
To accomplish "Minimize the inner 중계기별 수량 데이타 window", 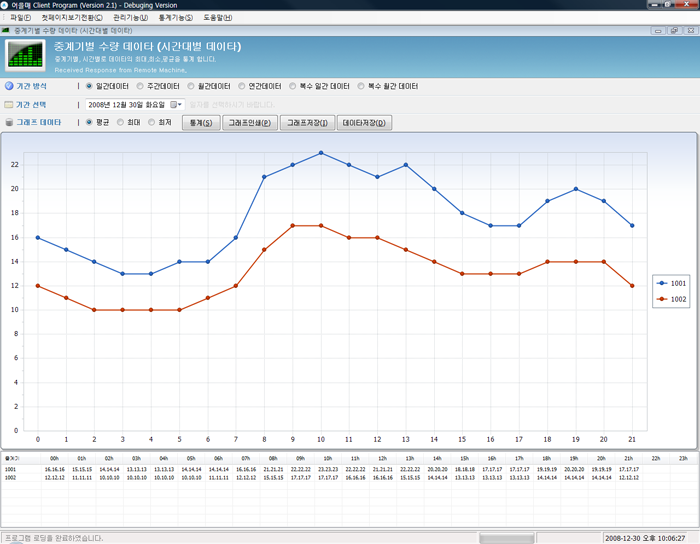I will click(658, 30).
